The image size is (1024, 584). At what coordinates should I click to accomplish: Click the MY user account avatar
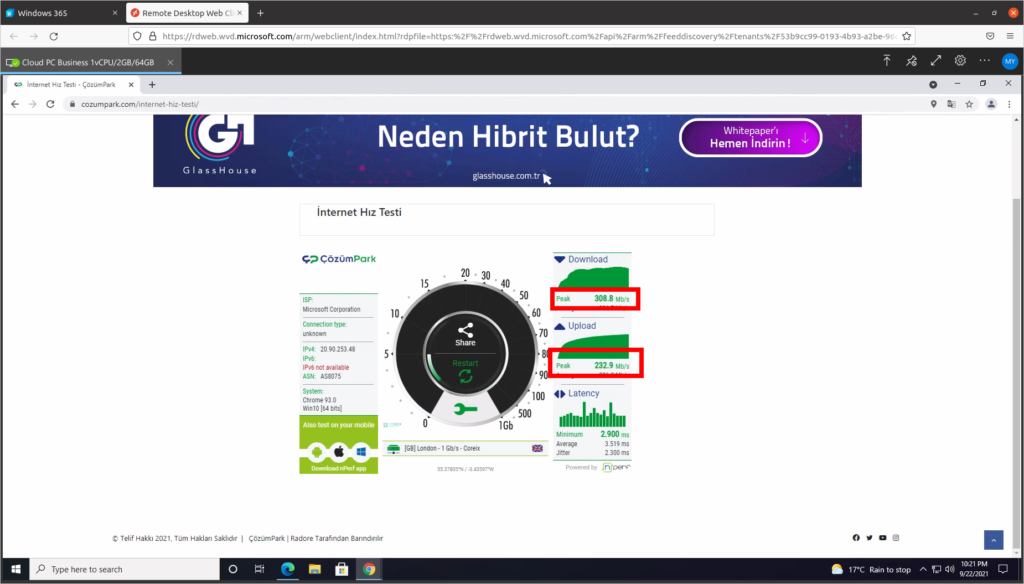click(1010, 61)
